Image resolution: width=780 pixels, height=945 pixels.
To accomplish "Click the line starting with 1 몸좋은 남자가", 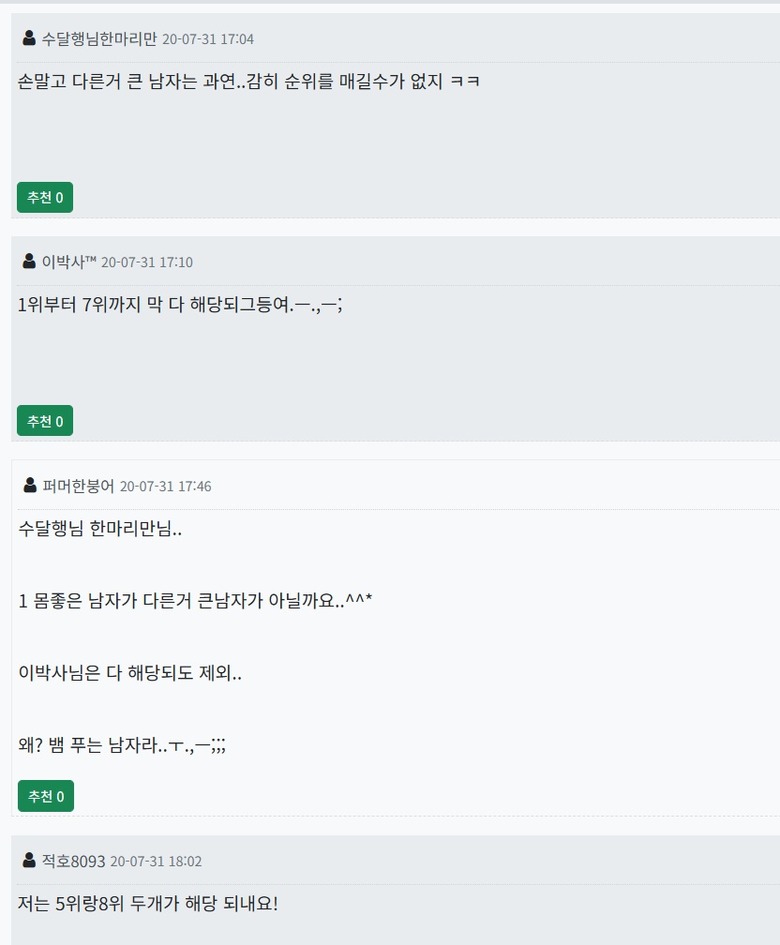I will pyautogui.click(x=195, y=601).
